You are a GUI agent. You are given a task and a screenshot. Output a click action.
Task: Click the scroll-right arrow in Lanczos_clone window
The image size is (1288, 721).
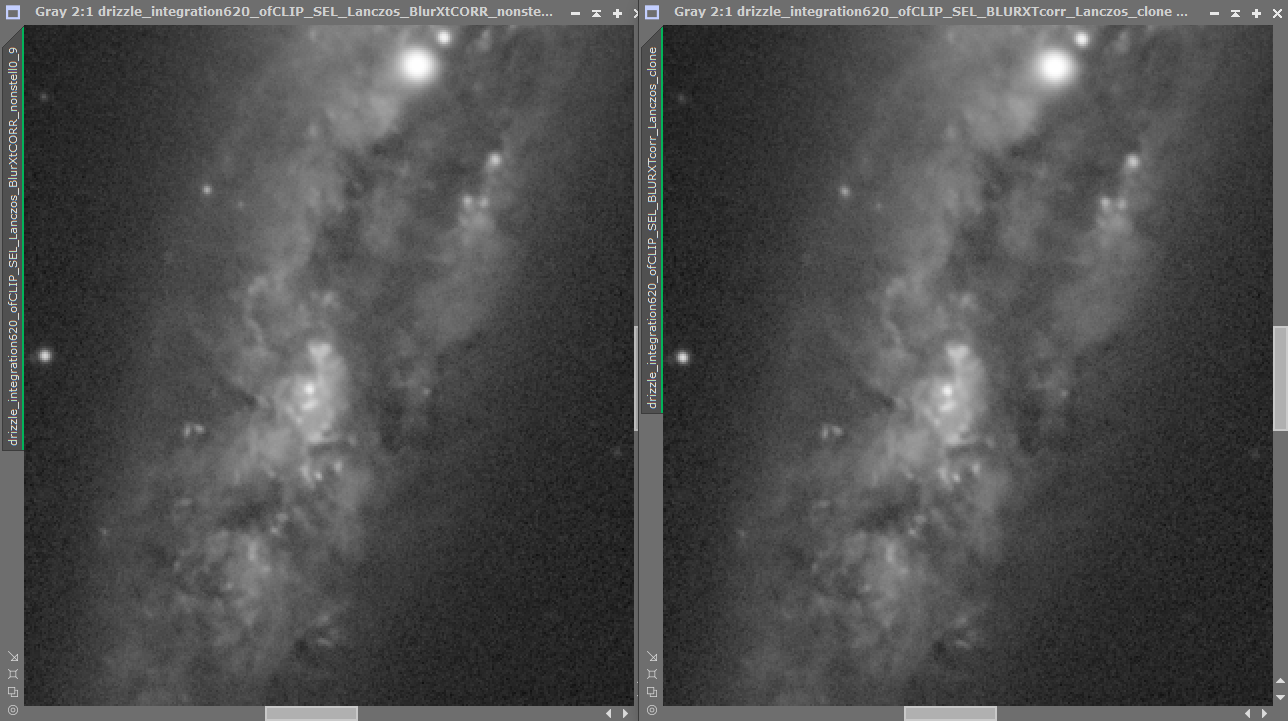1265,713
